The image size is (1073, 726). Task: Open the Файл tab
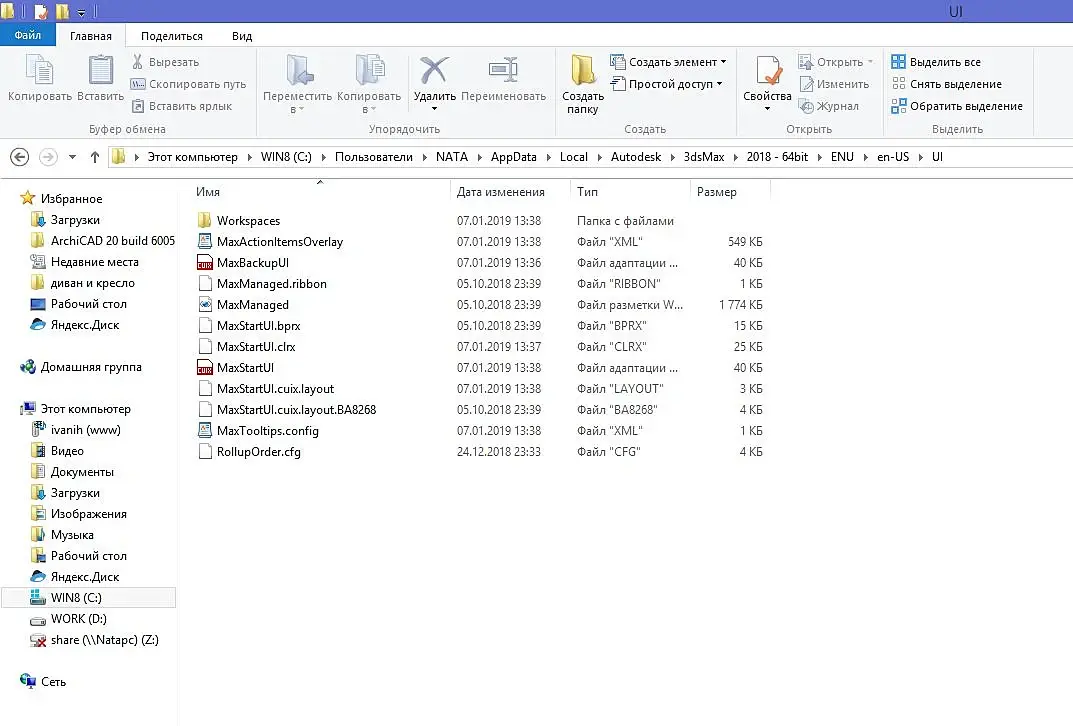click(27, 35)
